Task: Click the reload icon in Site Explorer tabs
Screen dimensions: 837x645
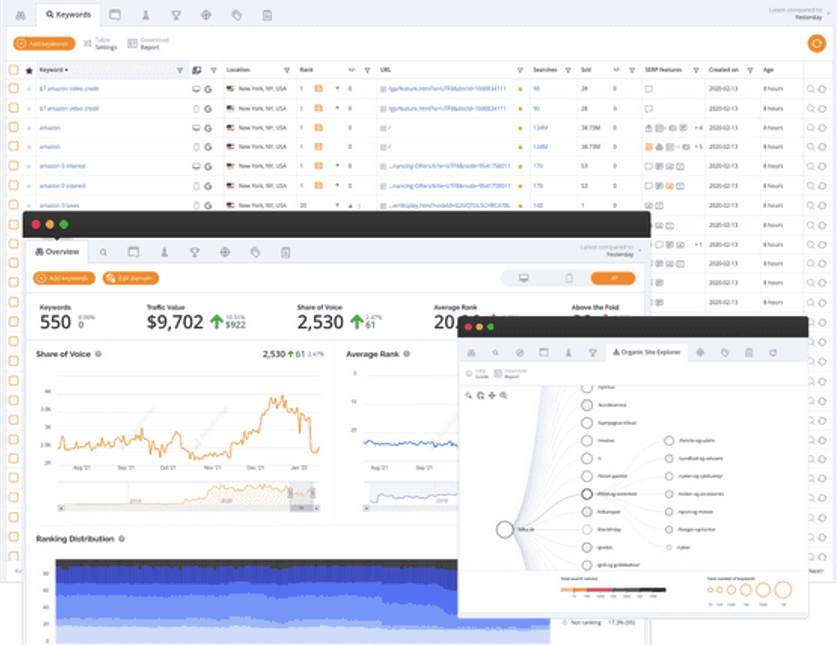Action: (x=773, y=352)
